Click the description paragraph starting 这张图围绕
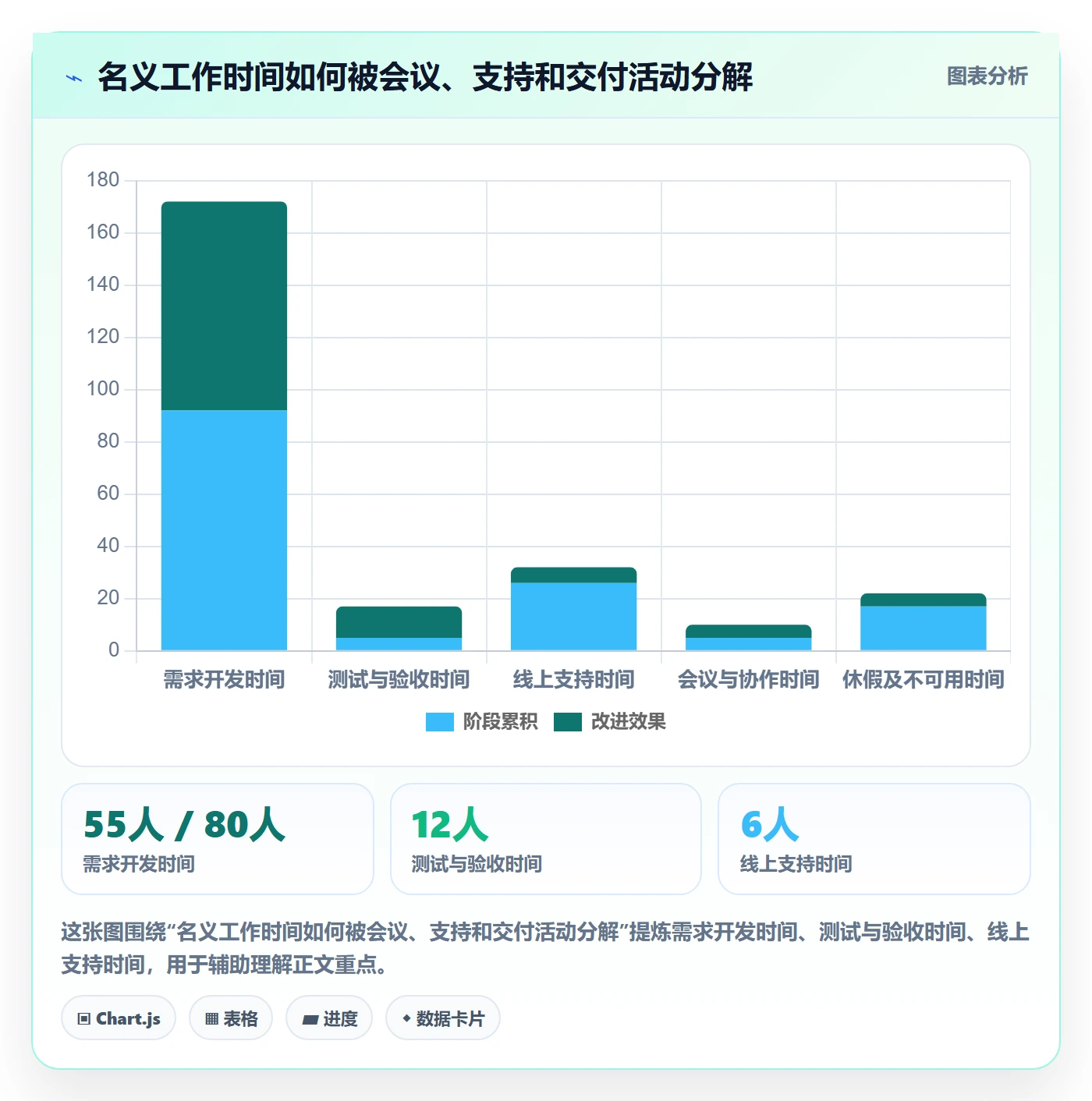This screenshot has width=1092, height=1101. 545,948
